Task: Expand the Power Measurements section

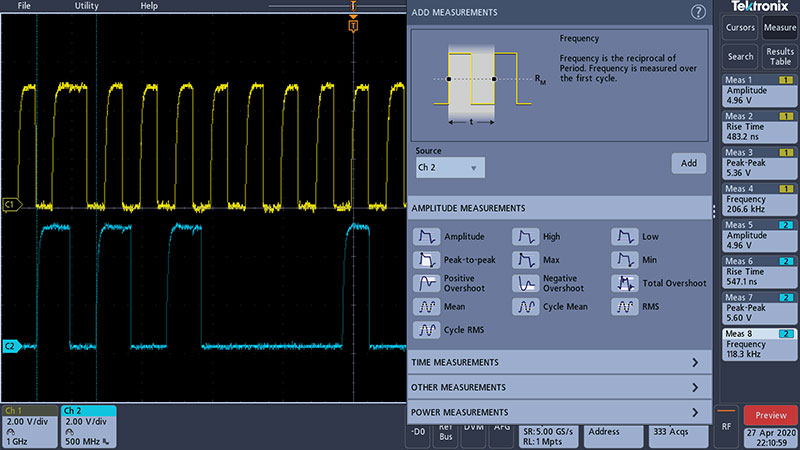Action: pyautogui.click(x=559, y=412)
